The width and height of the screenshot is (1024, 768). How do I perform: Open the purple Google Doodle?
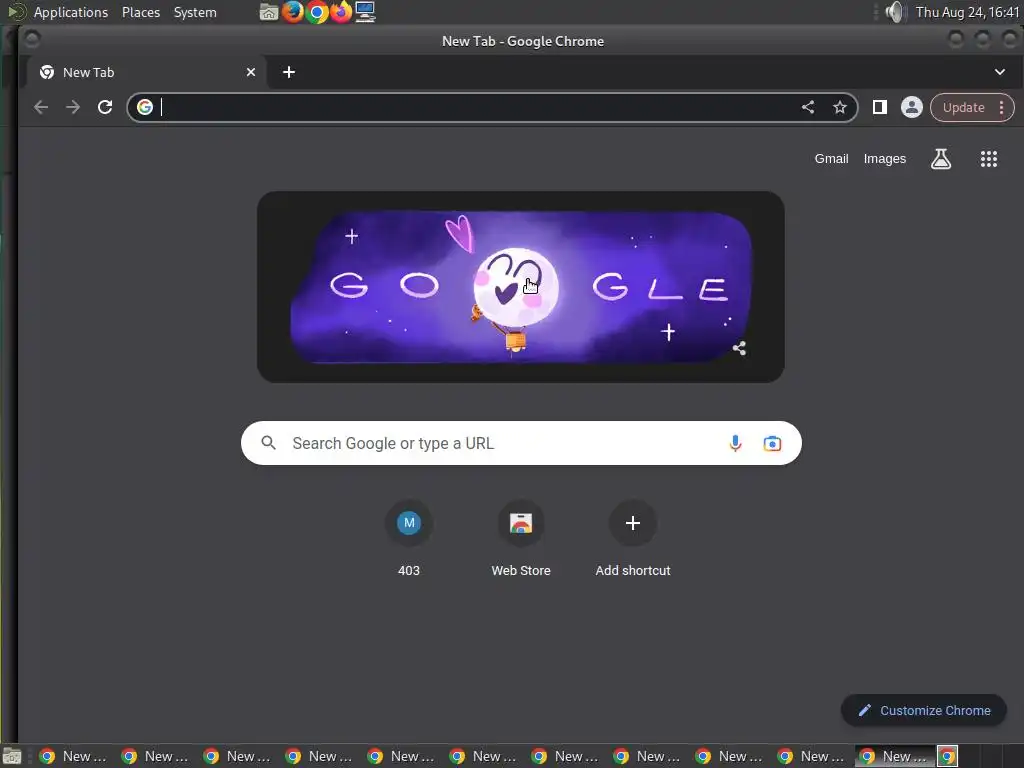(520, 287)
